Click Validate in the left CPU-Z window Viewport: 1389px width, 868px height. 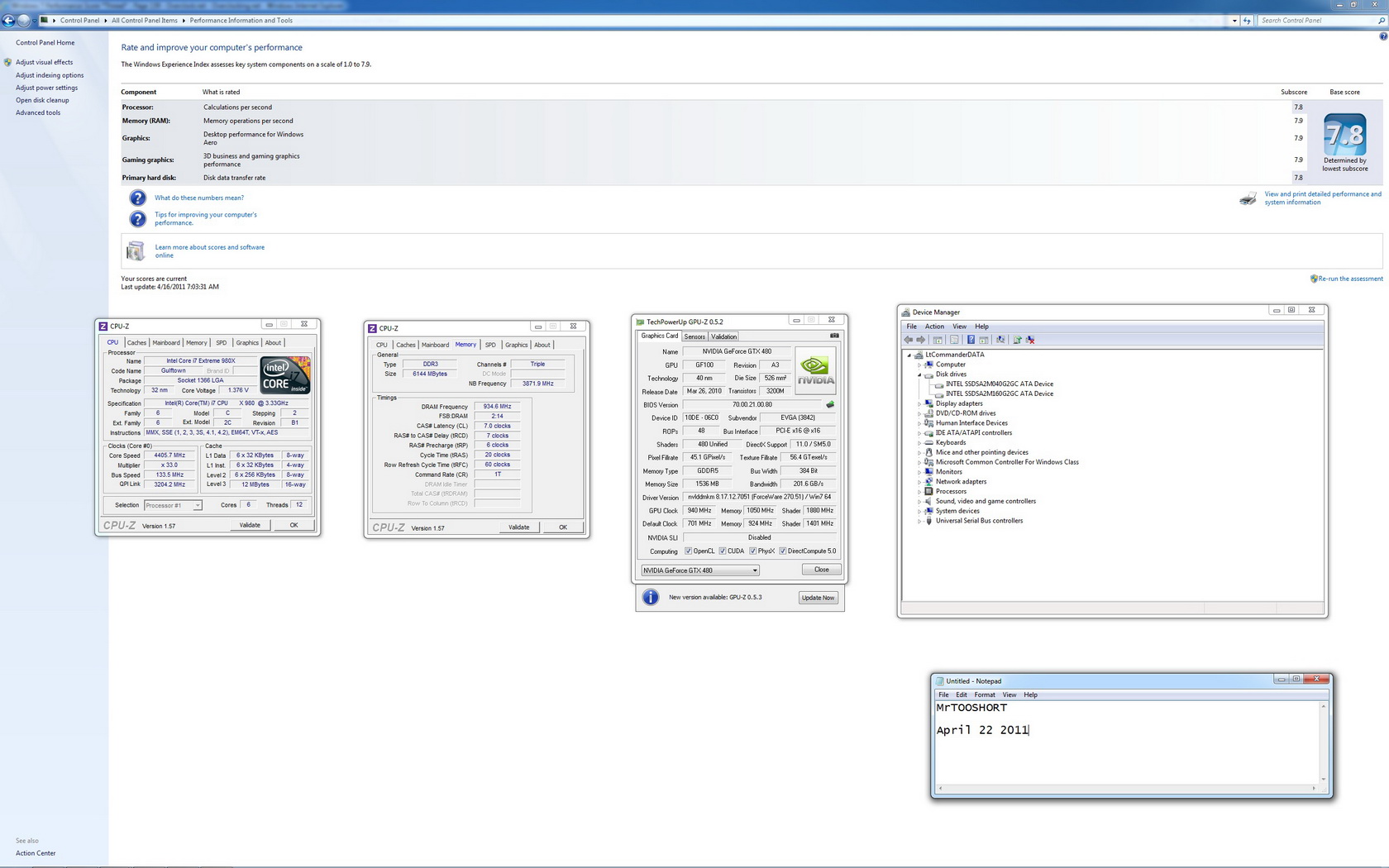[250, 525]
